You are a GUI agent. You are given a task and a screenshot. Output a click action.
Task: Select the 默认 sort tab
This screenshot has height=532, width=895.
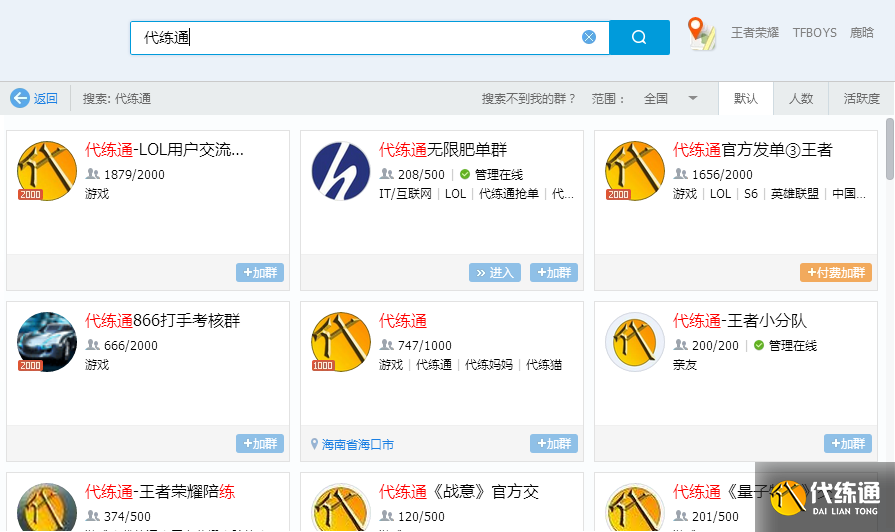746,99
